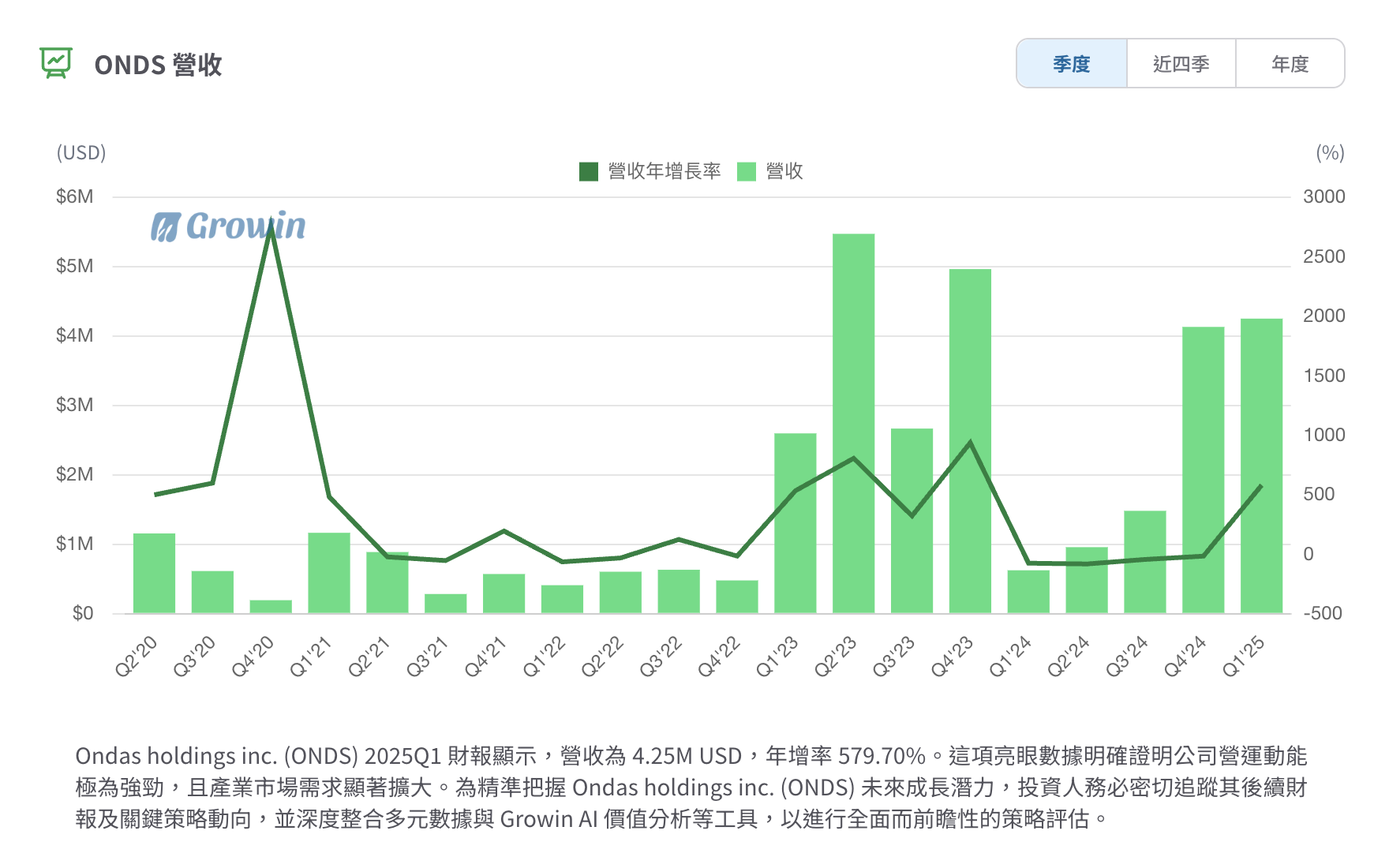
Task: Click the Growin watermark logo
Action: point(228,226)
